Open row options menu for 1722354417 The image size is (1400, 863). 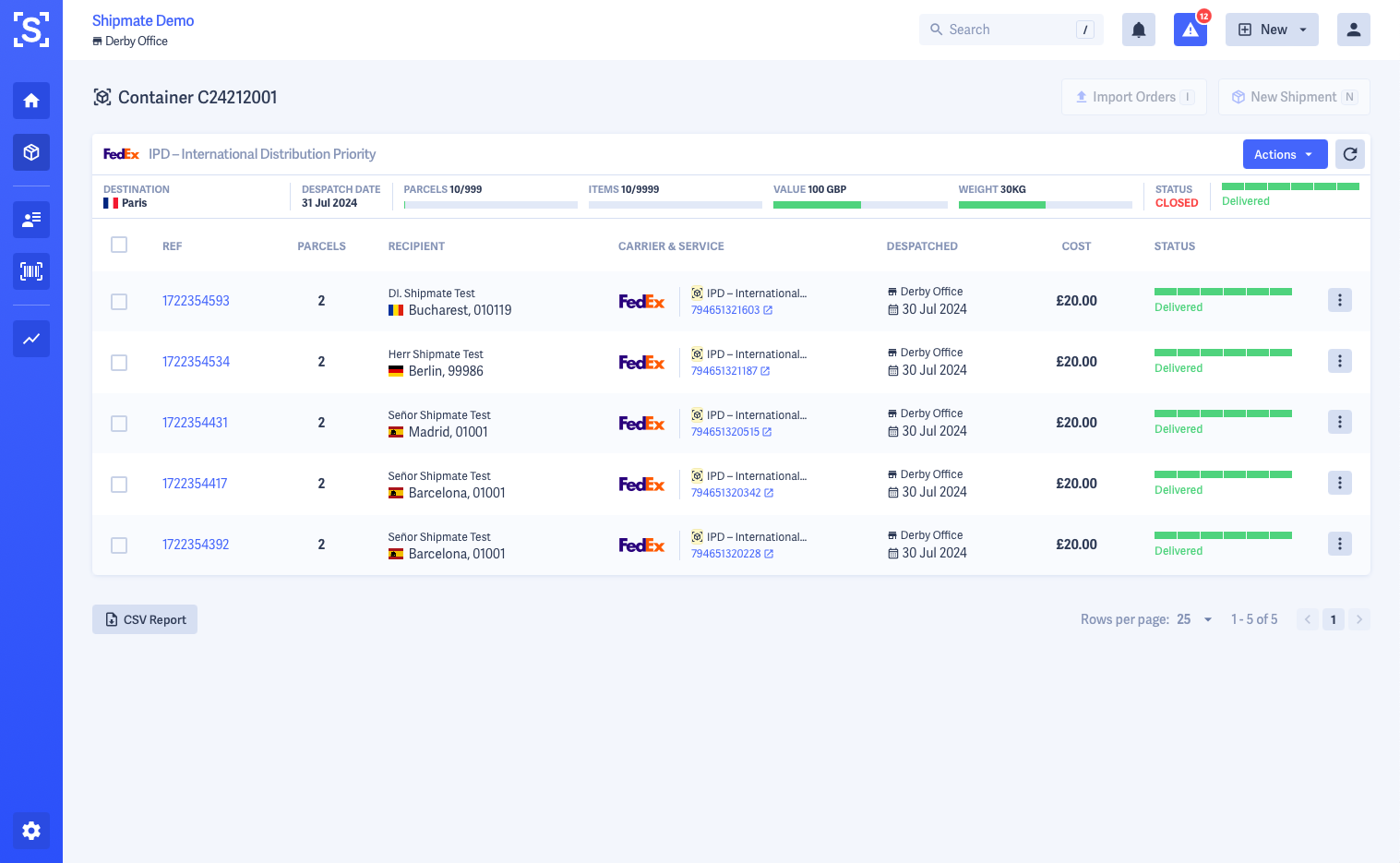pyautogui.click(x=1340, y=483)
